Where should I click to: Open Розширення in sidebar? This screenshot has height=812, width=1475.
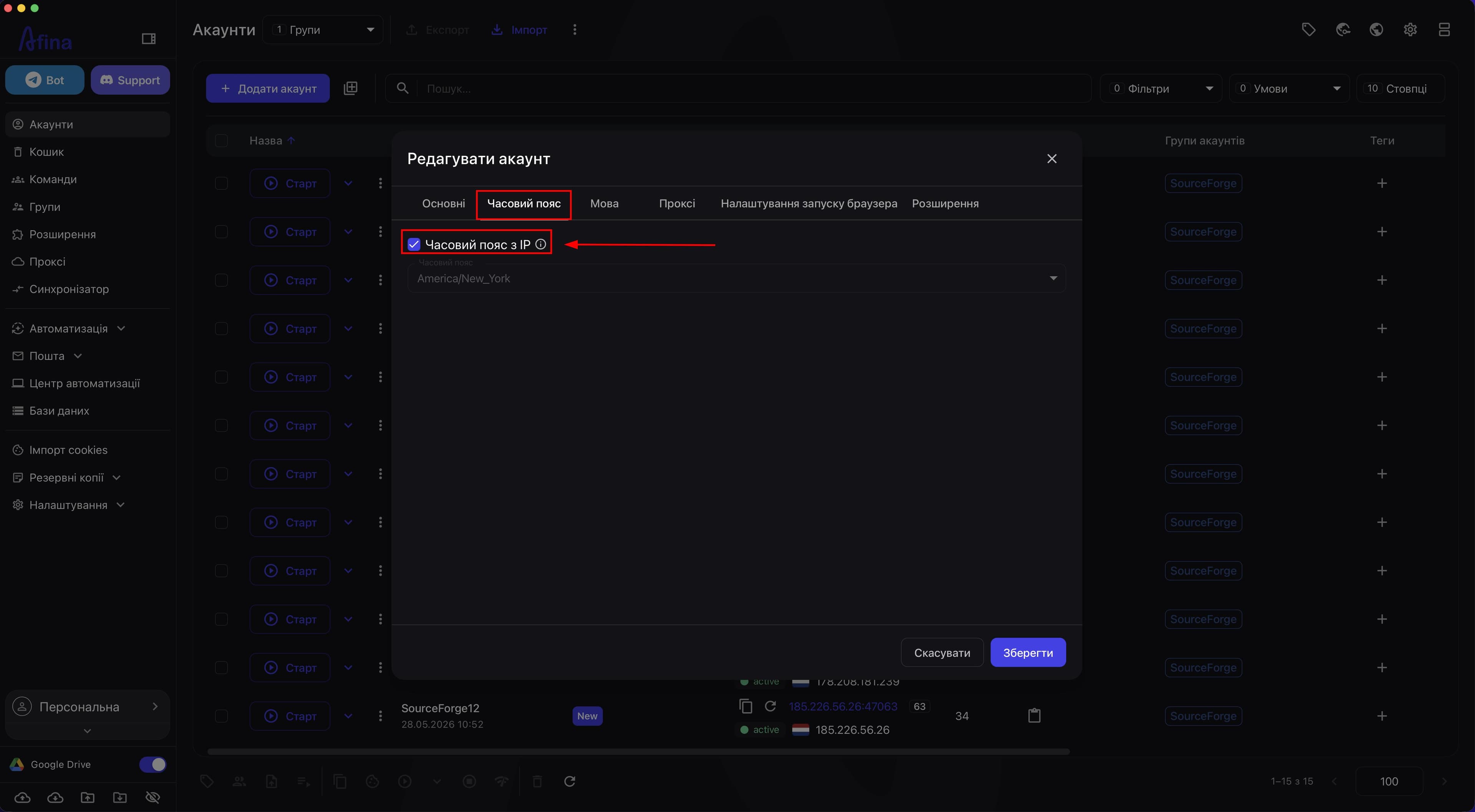point(88,234)
